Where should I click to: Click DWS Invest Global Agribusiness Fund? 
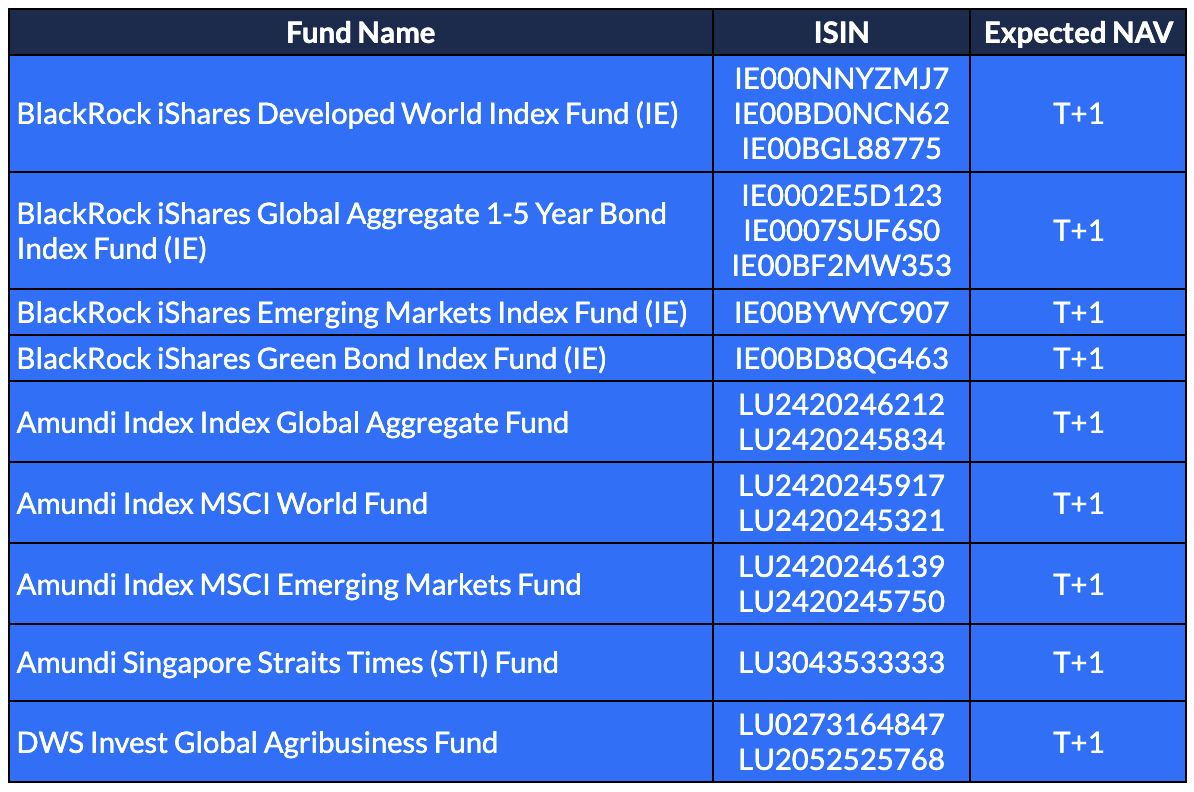(x=257, y=743)
